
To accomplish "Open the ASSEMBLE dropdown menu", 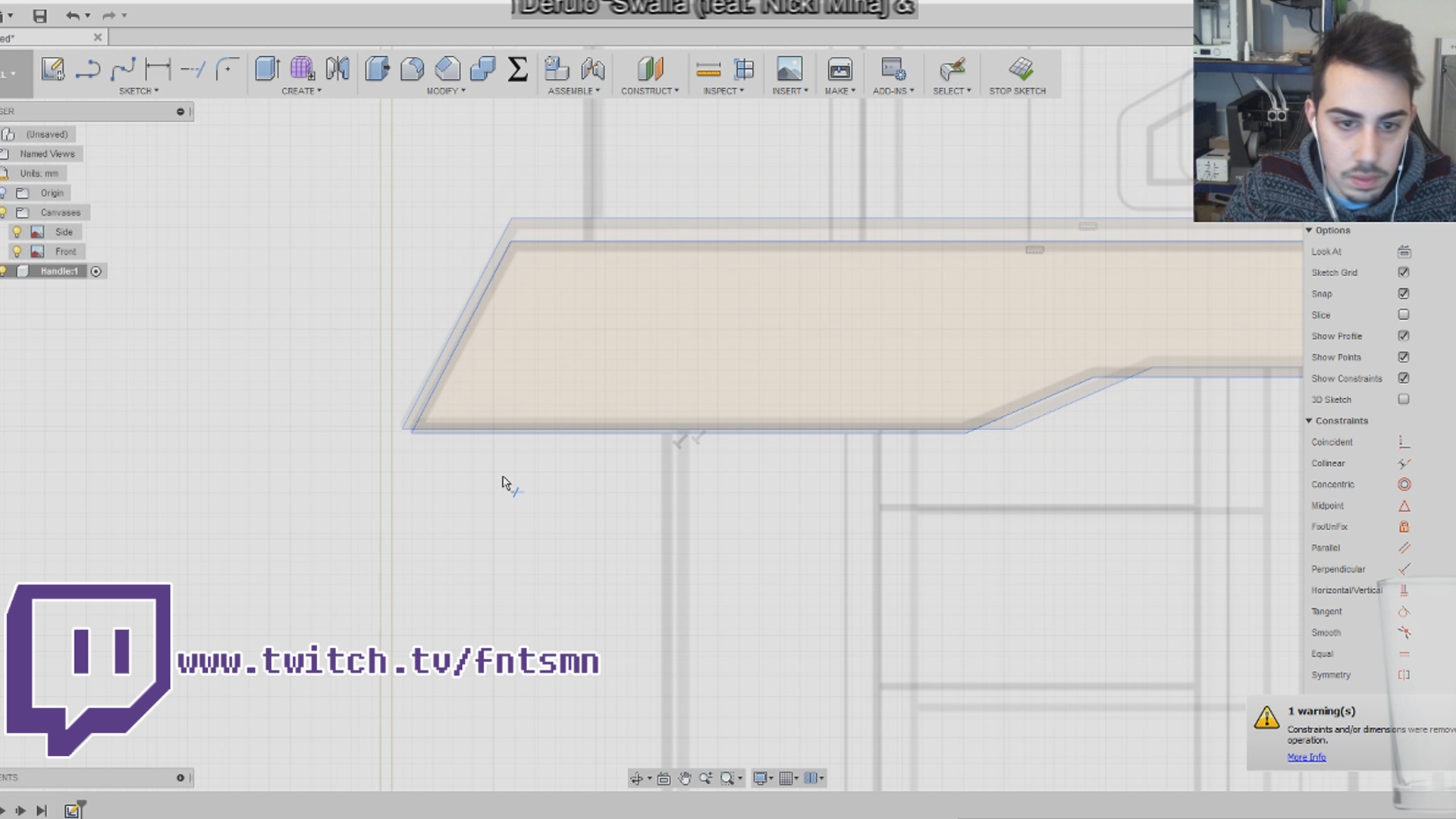I will pyautogui.click(x=574, y=91).
